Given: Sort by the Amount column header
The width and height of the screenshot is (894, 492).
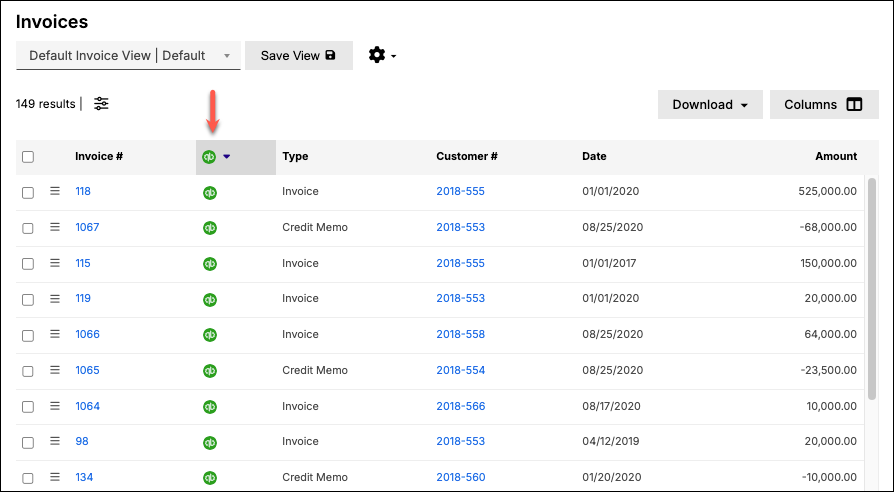Looking at the screenshot, I should coord(836,156).
